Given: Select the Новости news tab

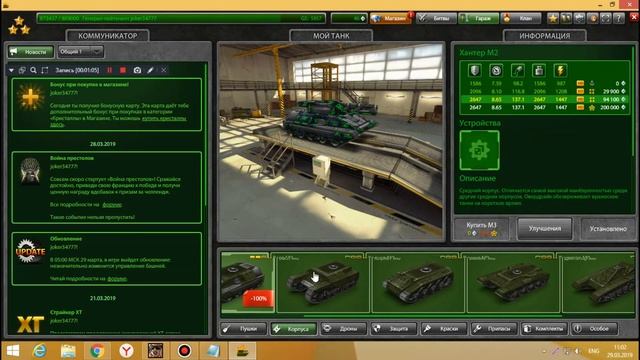Looking at the screenshot, I should click(31, 52).
